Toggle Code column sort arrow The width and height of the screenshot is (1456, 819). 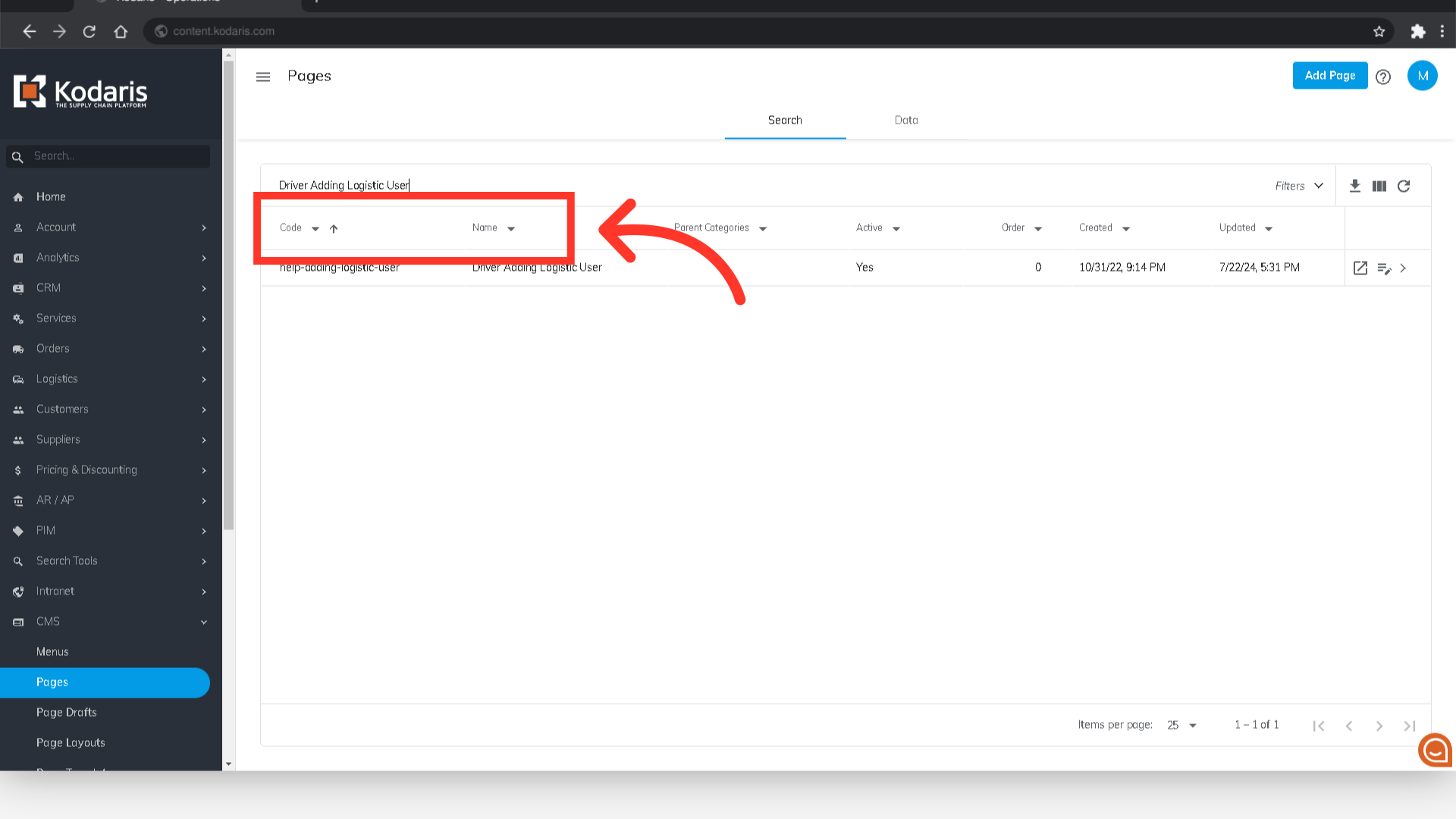coord(334,228)
